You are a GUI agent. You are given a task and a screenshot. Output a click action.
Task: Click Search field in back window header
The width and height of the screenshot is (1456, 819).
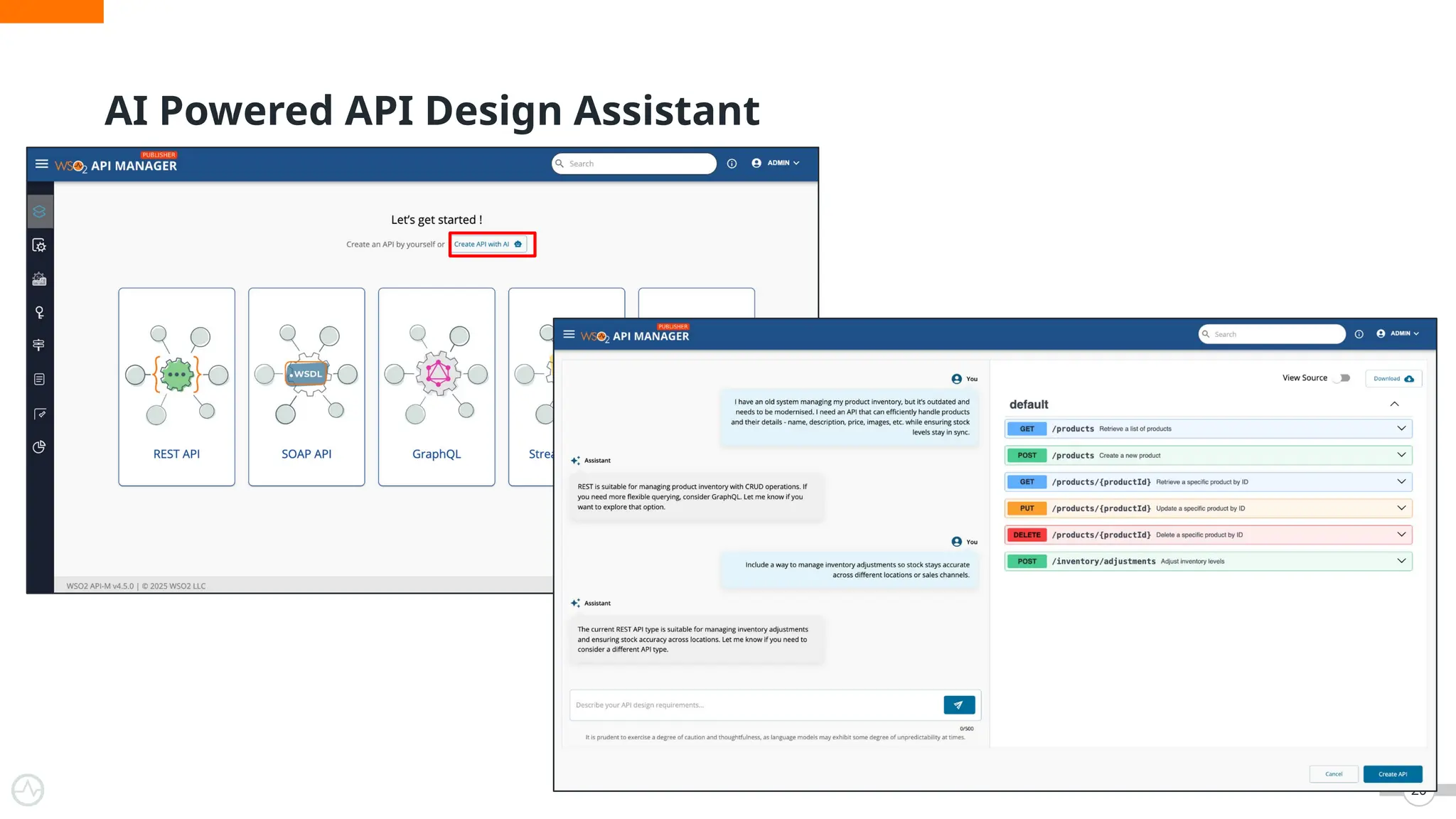point(634,164)
